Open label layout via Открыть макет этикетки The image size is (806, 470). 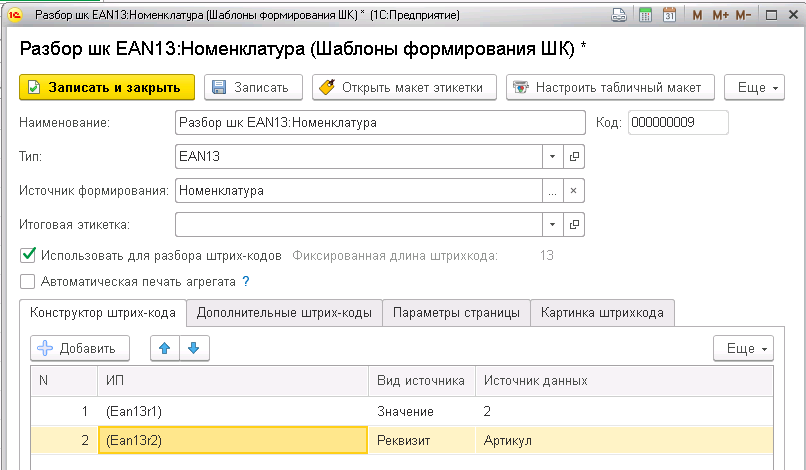coord(405,87)
